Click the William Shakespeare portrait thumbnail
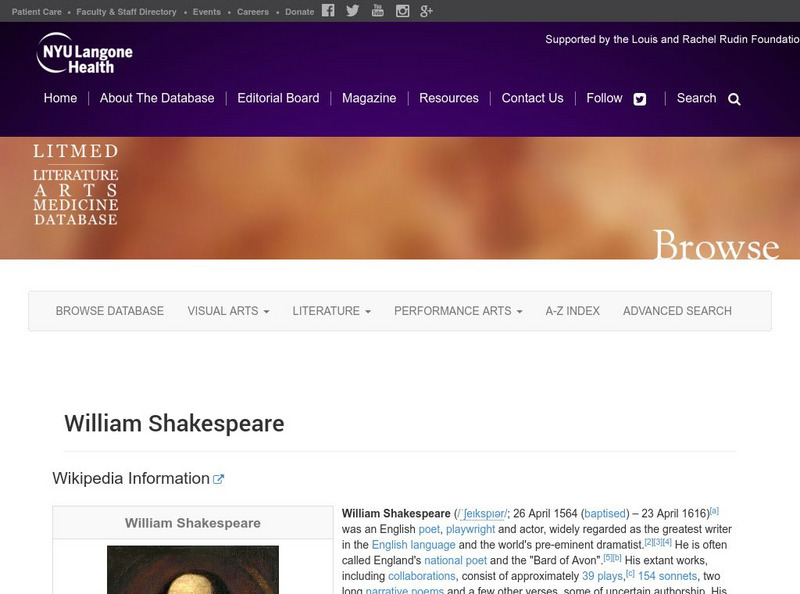The width and height of the screenshot is (800, 594). 192,570
